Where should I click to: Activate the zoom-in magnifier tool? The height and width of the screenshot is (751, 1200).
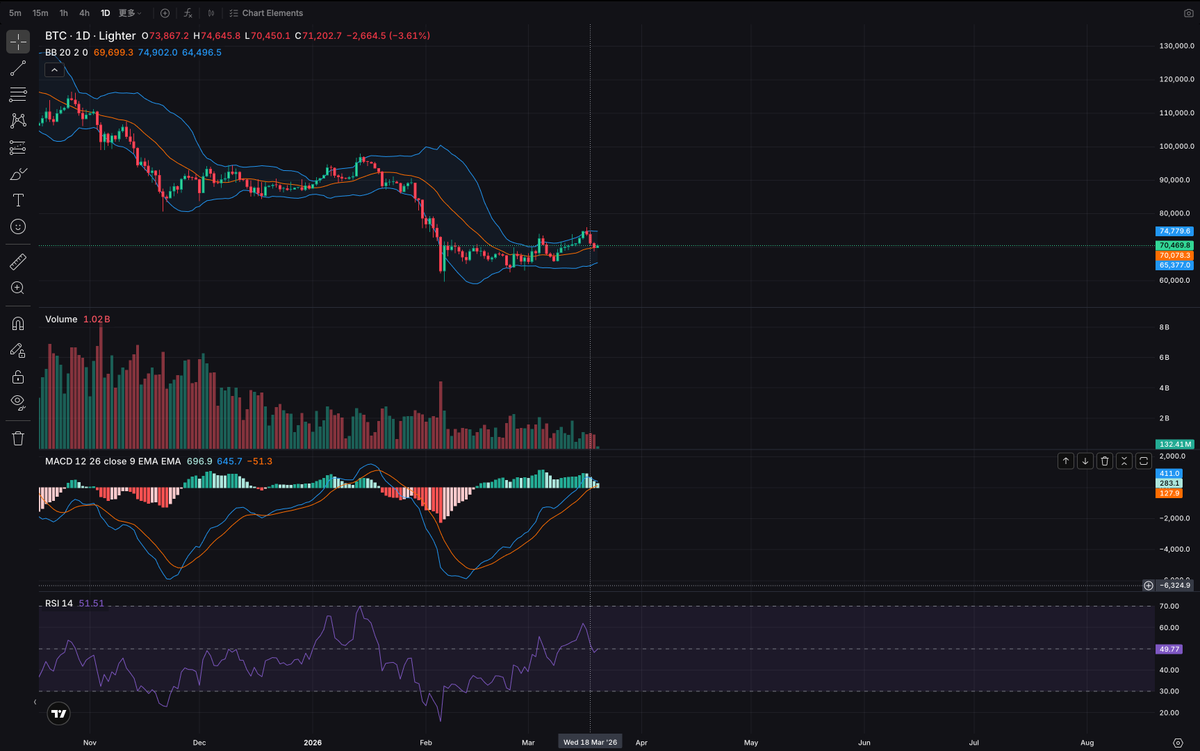(x=18, y=287)
